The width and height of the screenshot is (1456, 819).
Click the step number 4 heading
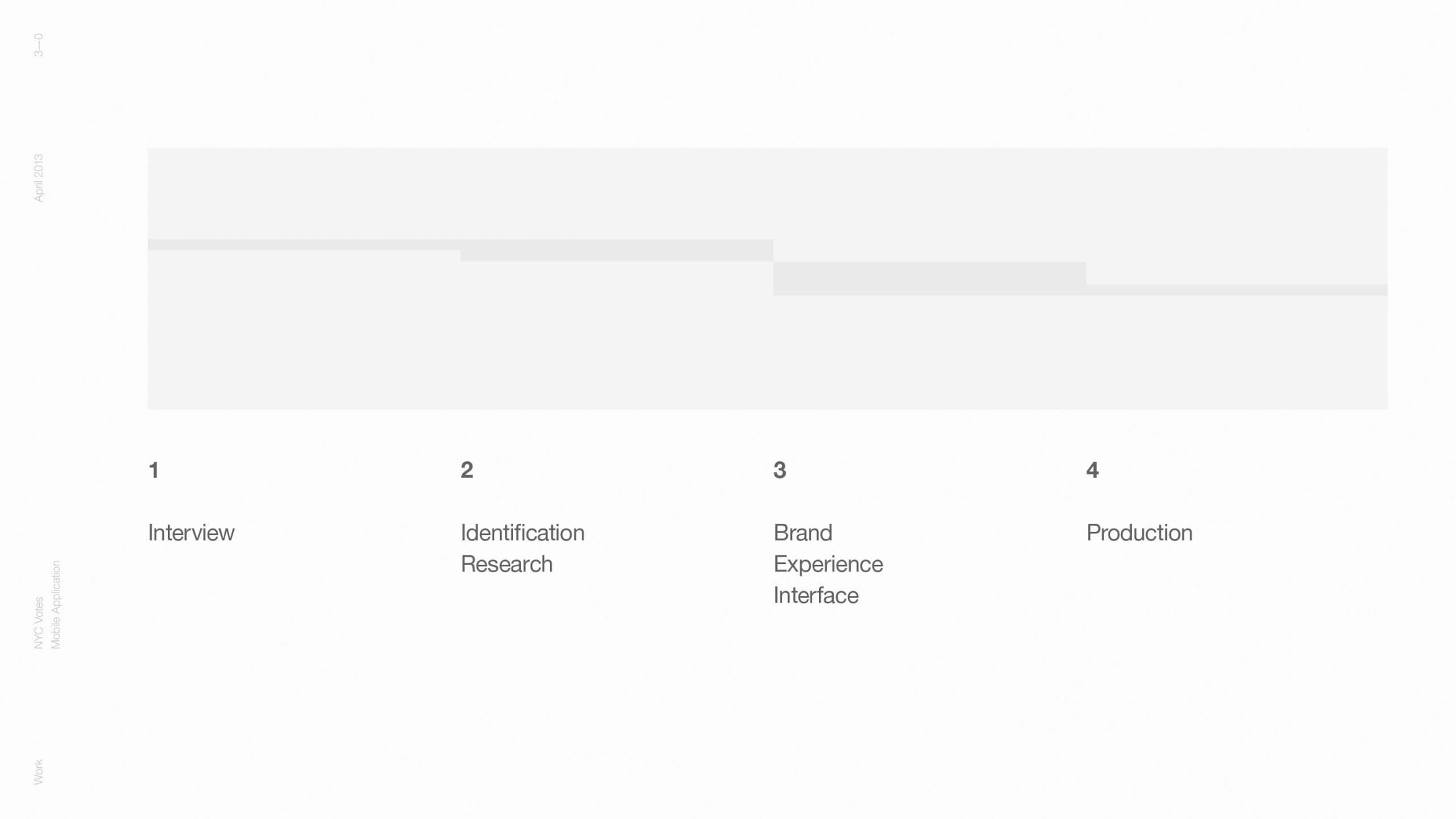pyautogui.click(x=1092, y=470)
